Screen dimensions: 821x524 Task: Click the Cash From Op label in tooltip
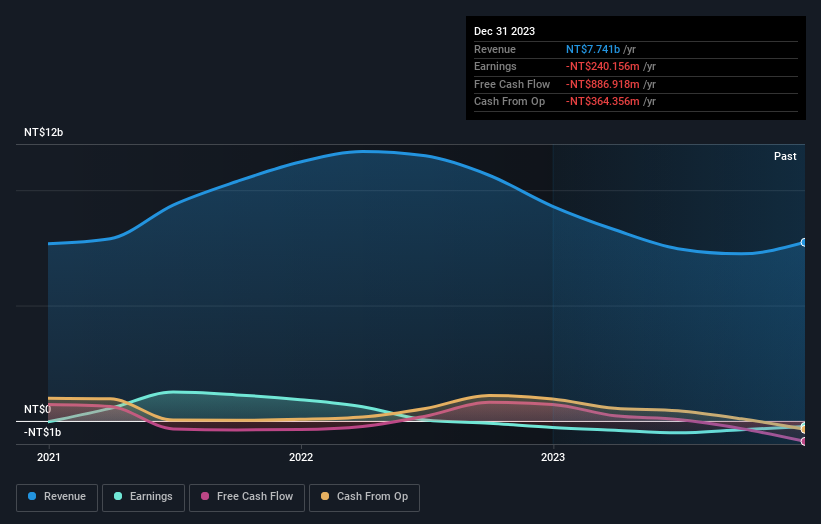coord(509,102)
